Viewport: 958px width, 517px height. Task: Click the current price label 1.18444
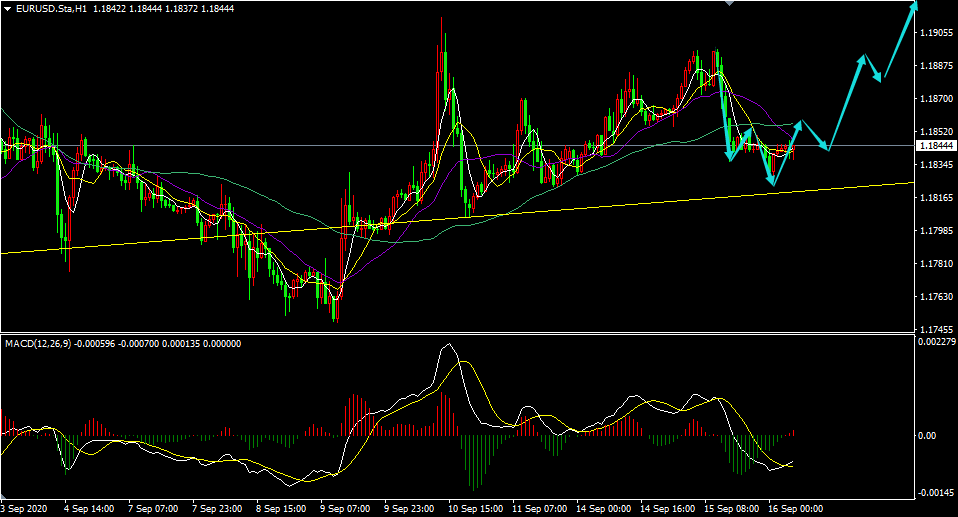937,145
